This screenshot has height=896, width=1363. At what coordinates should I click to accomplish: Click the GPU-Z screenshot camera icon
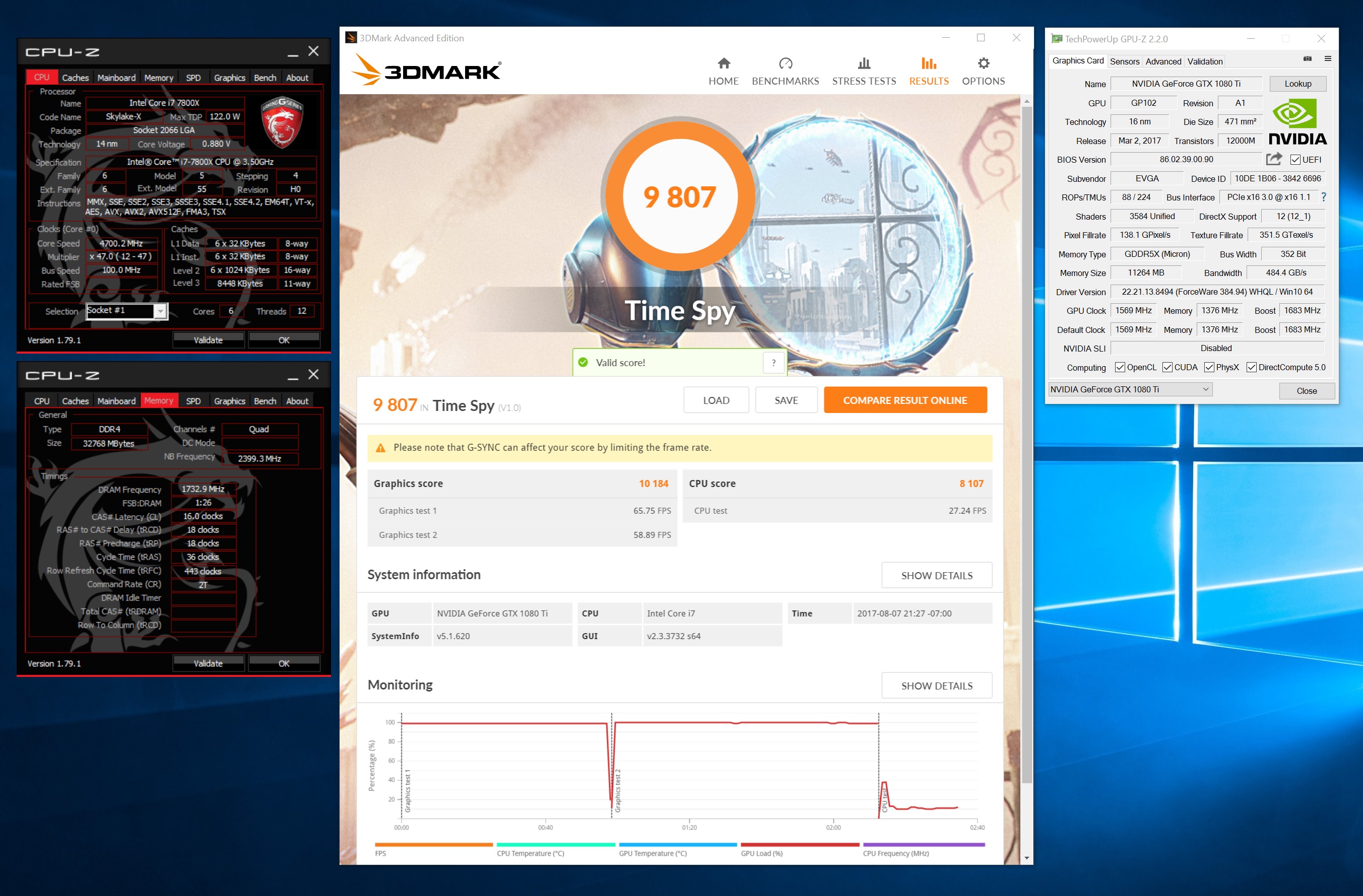pos(1307,59)
